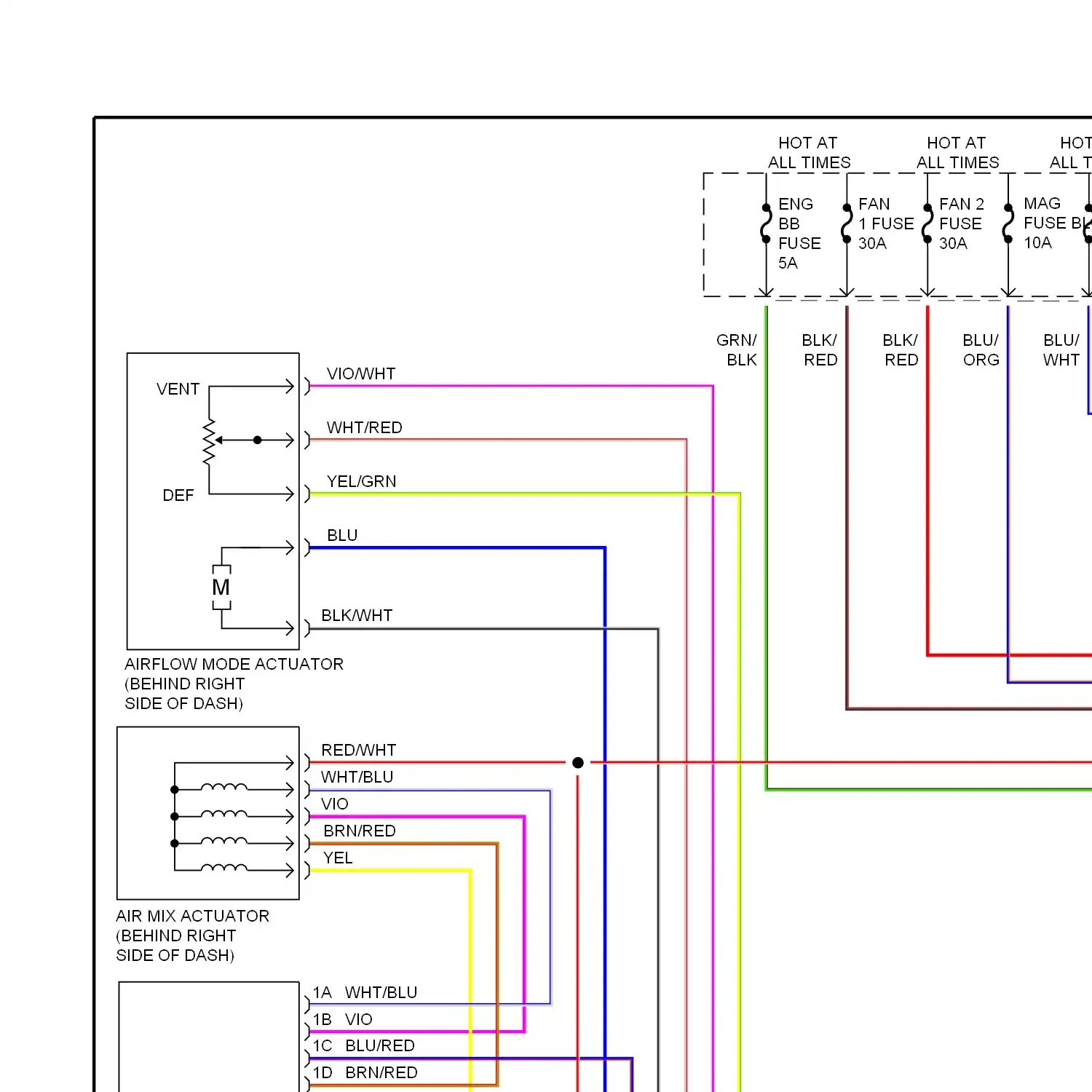1092x1092 pixels.
Task: Click the VENT label
Action: 178,389
